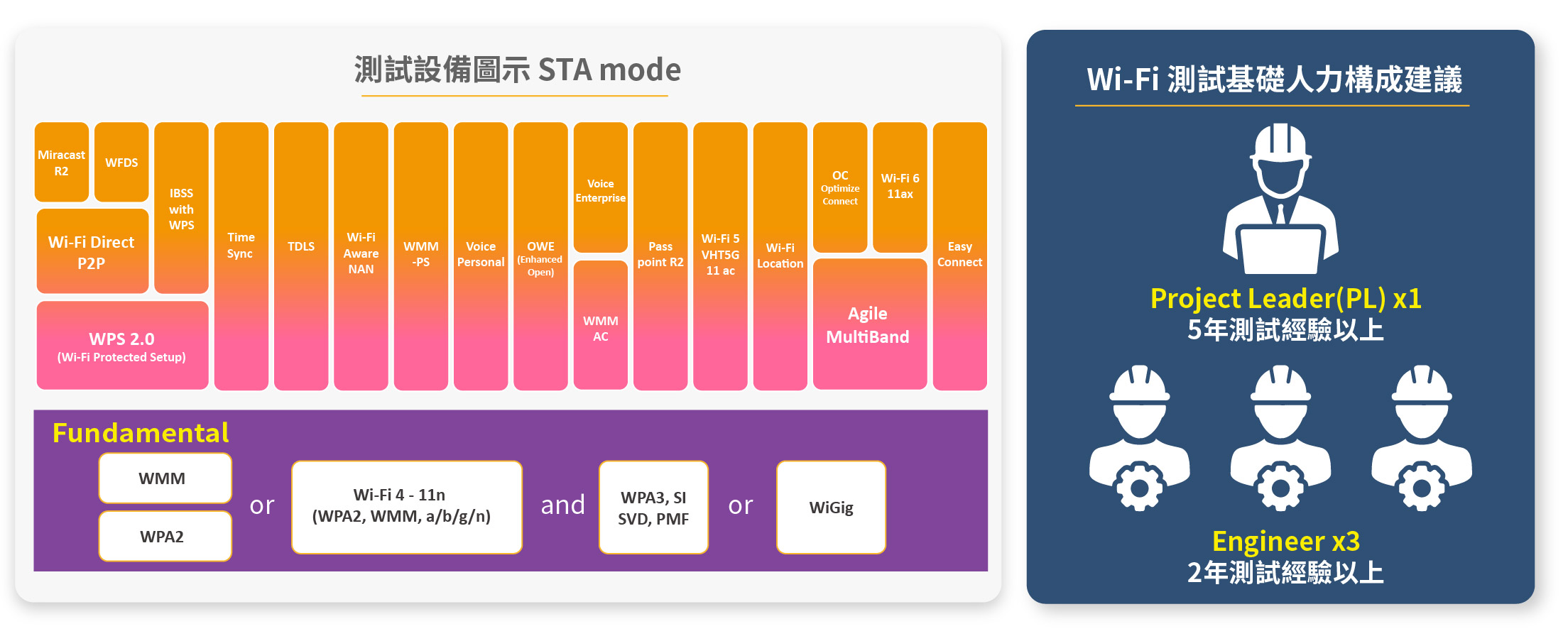
Task: Click the Agile MultiBand block
Action: point(870,324)
